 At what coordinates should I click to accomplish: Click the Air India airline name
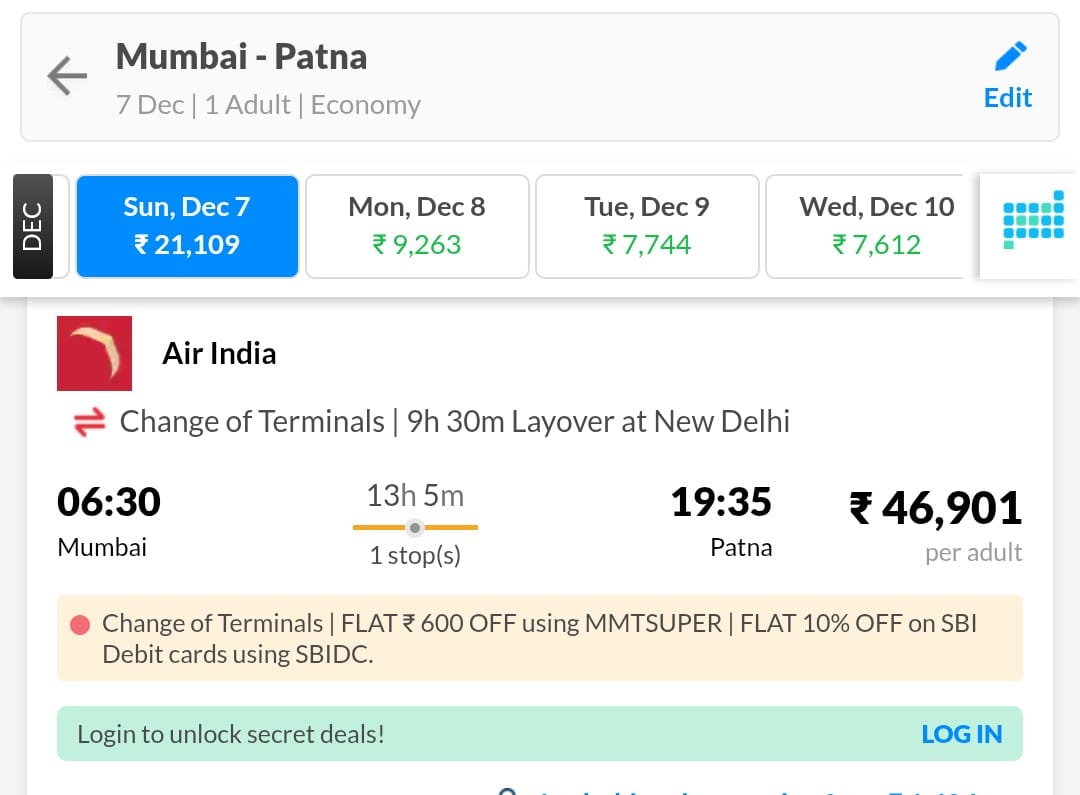219,353
